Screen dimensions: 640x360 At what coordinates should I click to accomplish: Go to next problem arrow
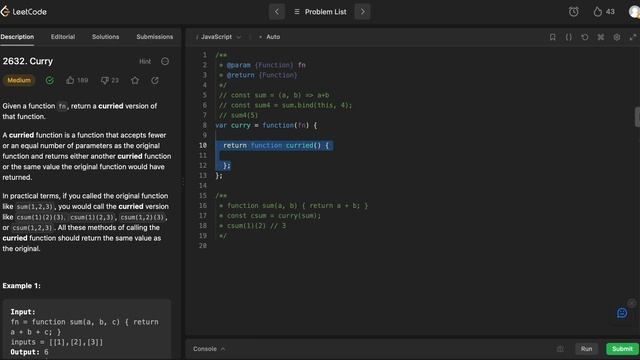click(x=362, y=12)
